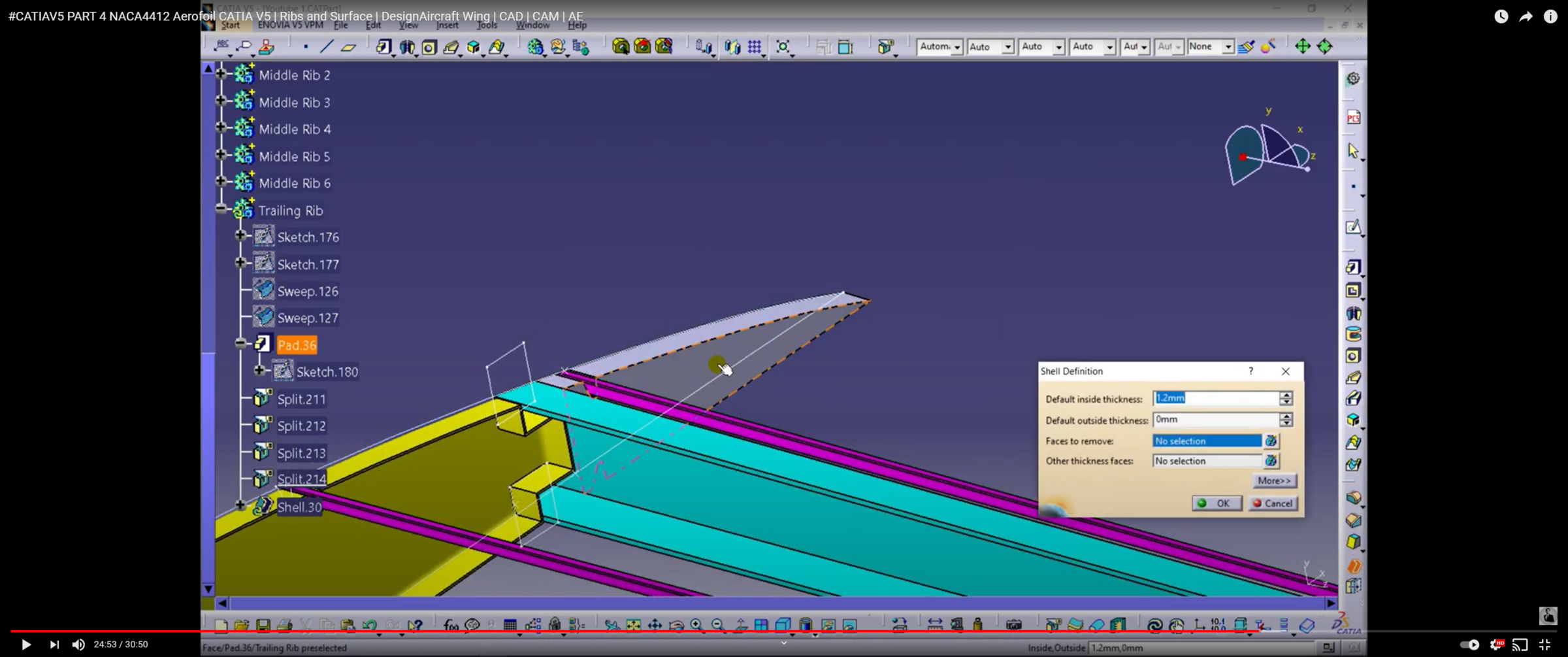Toggle the YouTube autoplay switch

pyautogui.click(x=1469, y=645)
